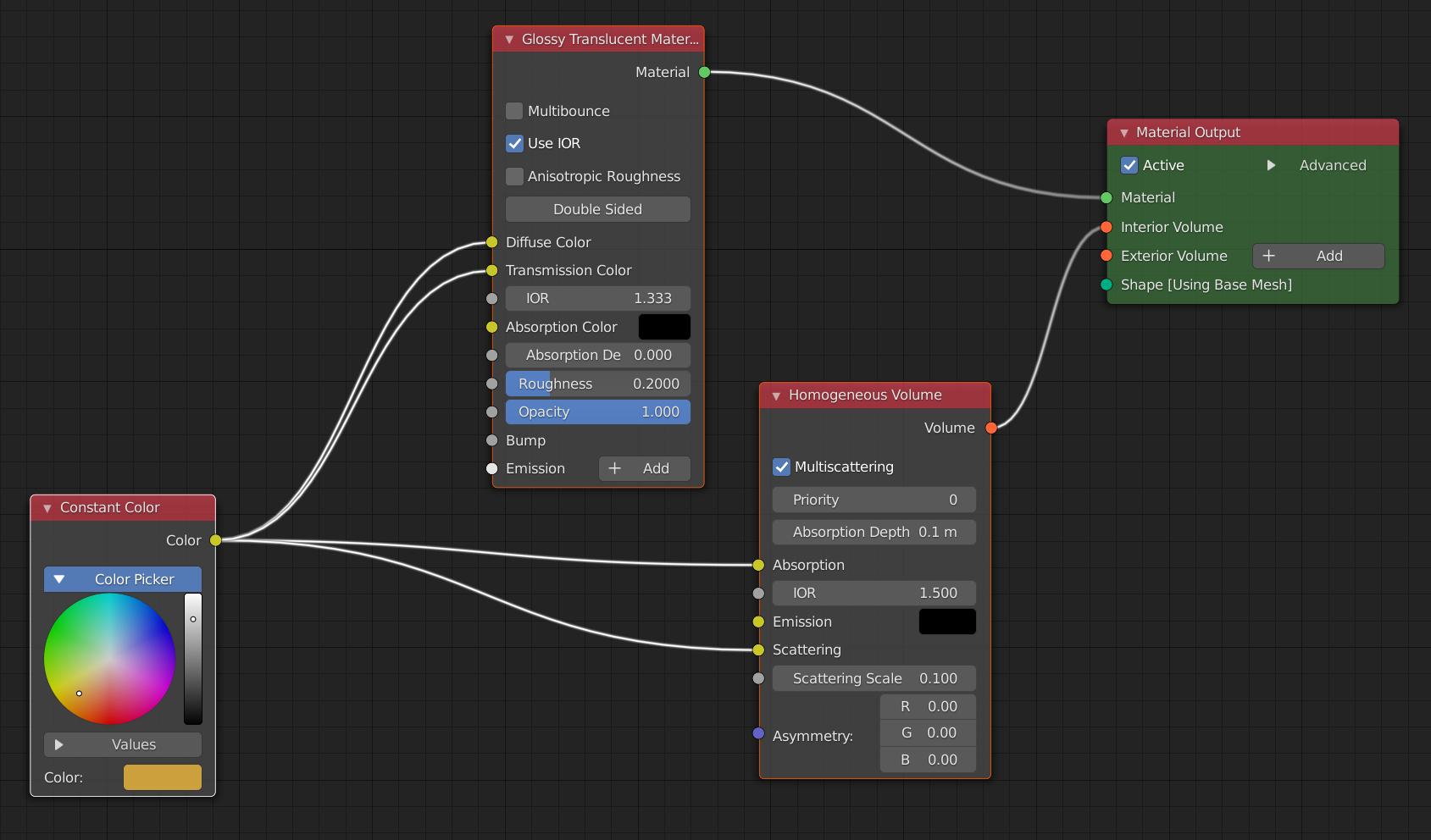Viewport: 1431px width, 840px height.
Task: Disable Multiscattering on Homogeneous Volume
Action: coord(781,467)
